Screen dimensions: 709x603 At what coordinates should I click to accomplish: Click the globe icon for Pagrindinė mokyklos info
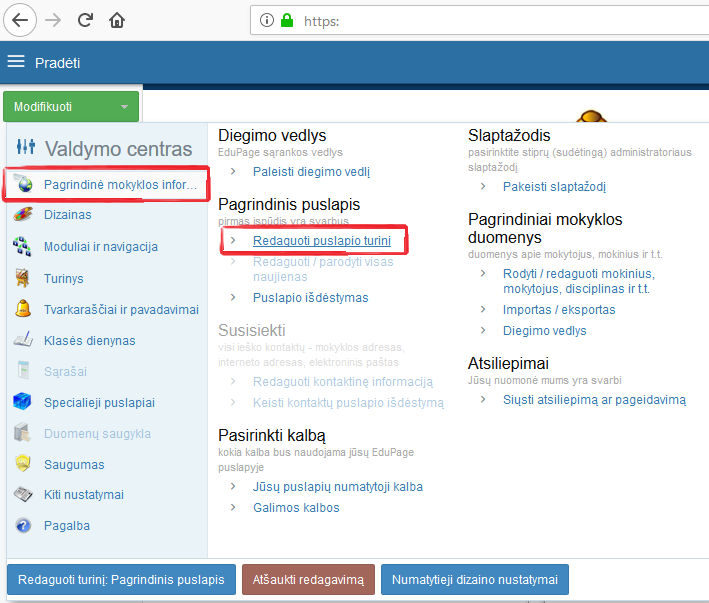point(24,184)
